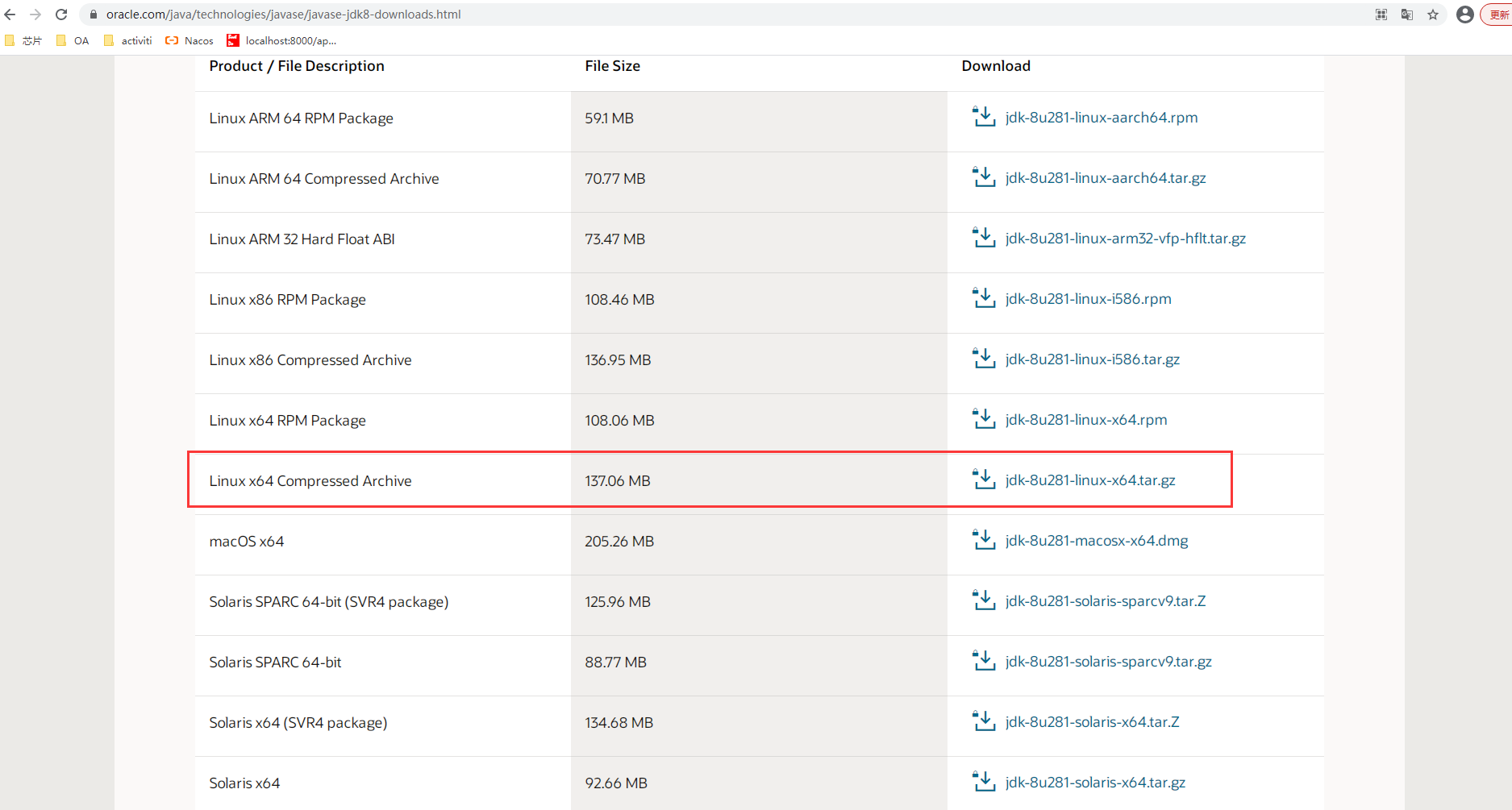Select 'Solaris SPARC 64-bit (SVR4 package)' text
This screenshot has height=810, width=1512.
coord(329,602)
